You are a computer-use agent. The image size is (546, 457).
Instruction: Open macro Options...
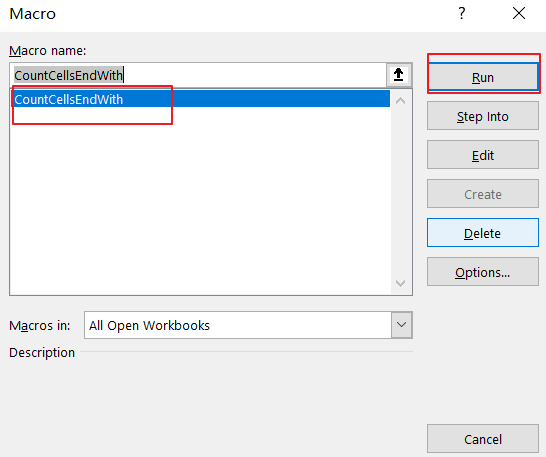[483, 272]
